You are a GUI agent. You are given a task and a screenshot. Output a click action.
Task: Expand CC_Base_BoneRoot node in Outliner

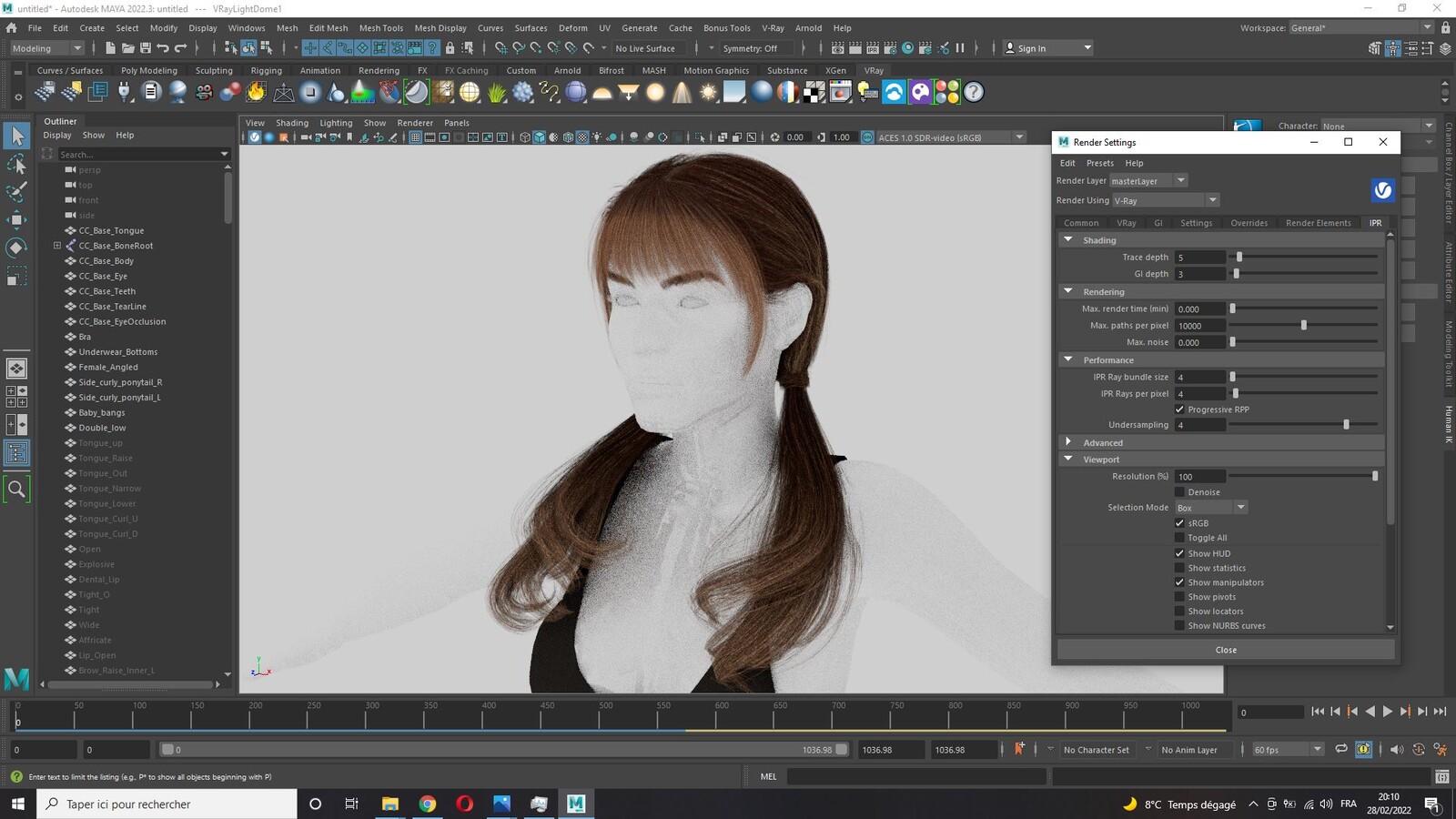[56, 246]
